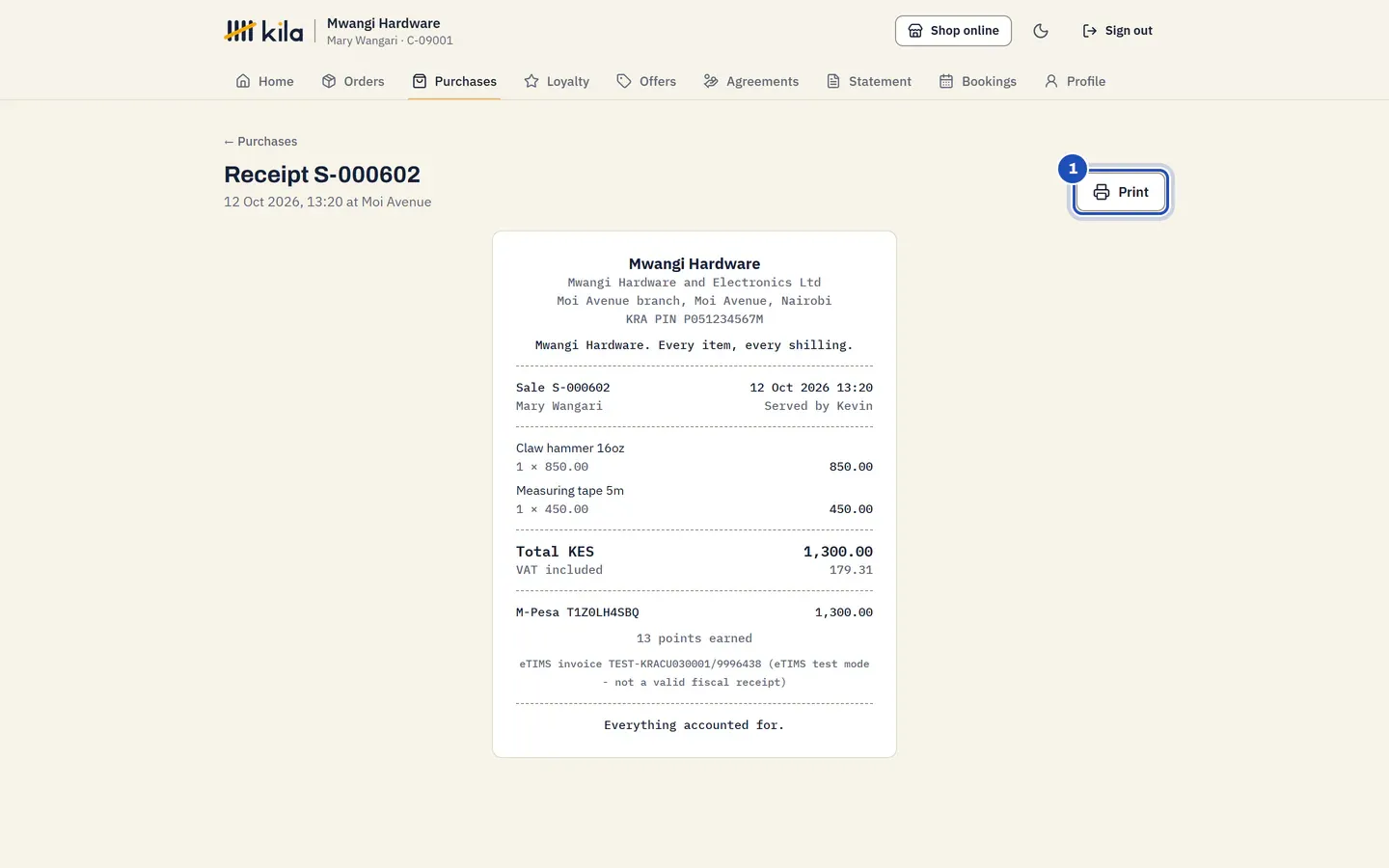Select the Purchases tab

click(x=454, y=81)
